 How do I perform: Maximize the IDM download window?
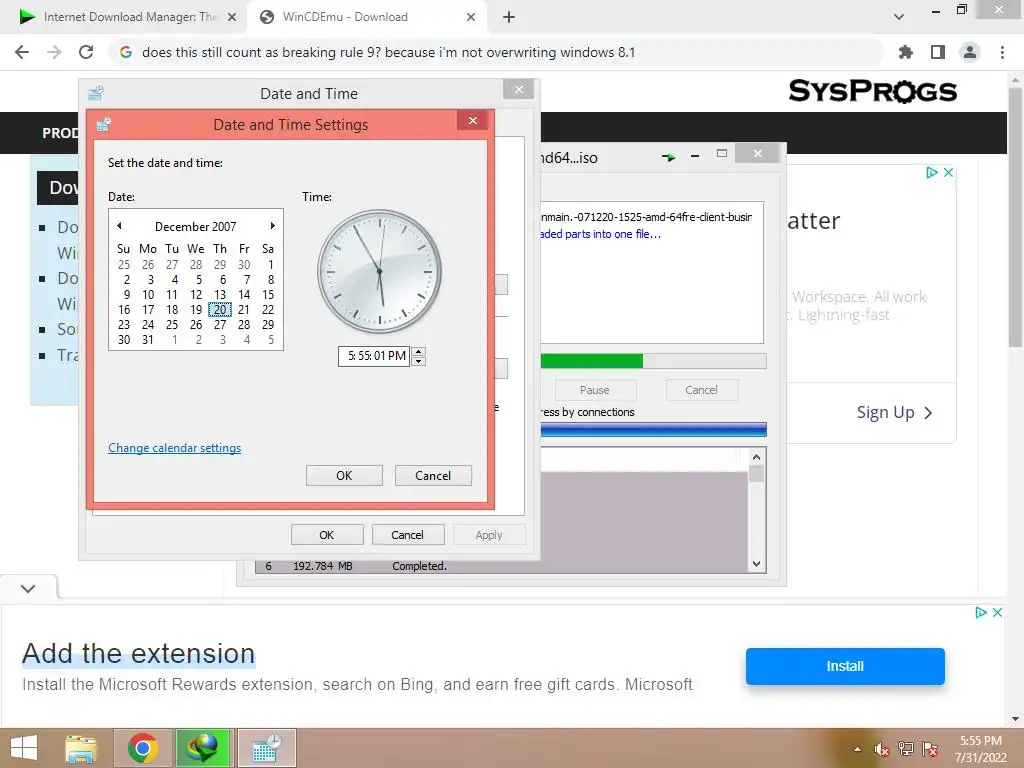722,154
